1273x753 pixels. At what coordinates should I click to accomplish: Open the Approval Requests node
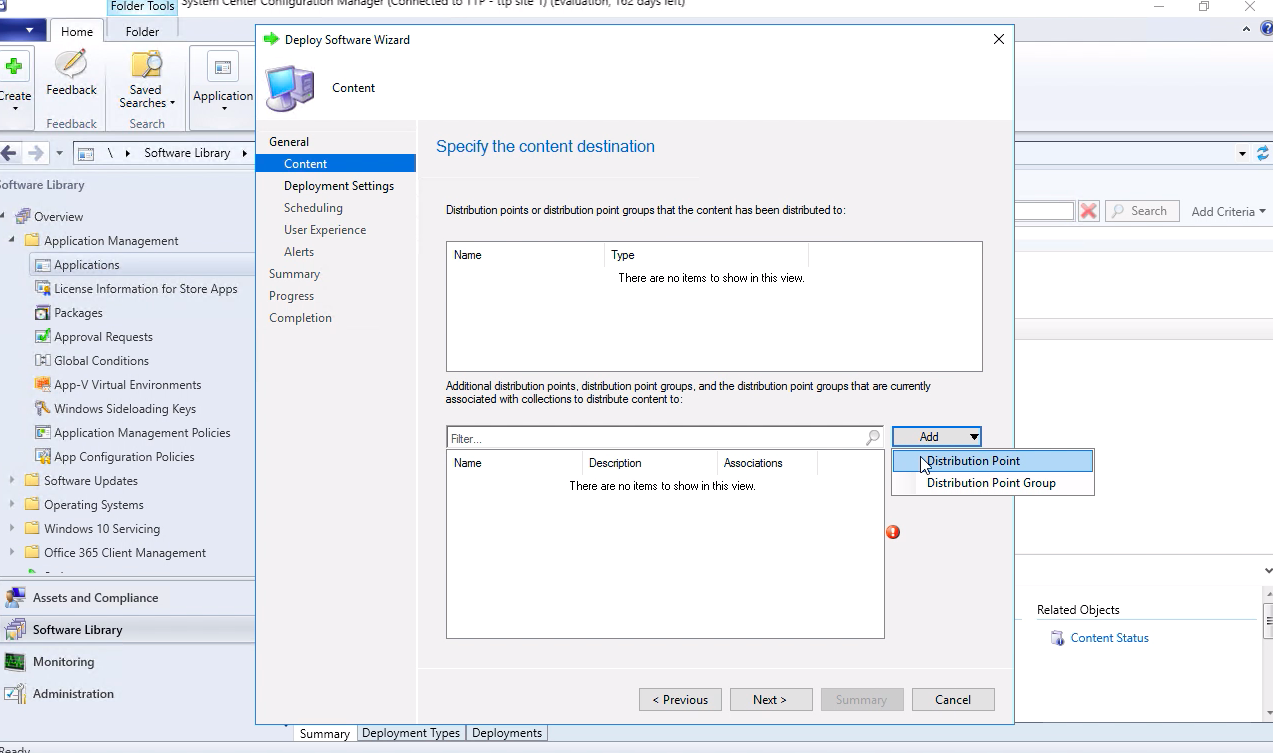[x=103, y=337]
